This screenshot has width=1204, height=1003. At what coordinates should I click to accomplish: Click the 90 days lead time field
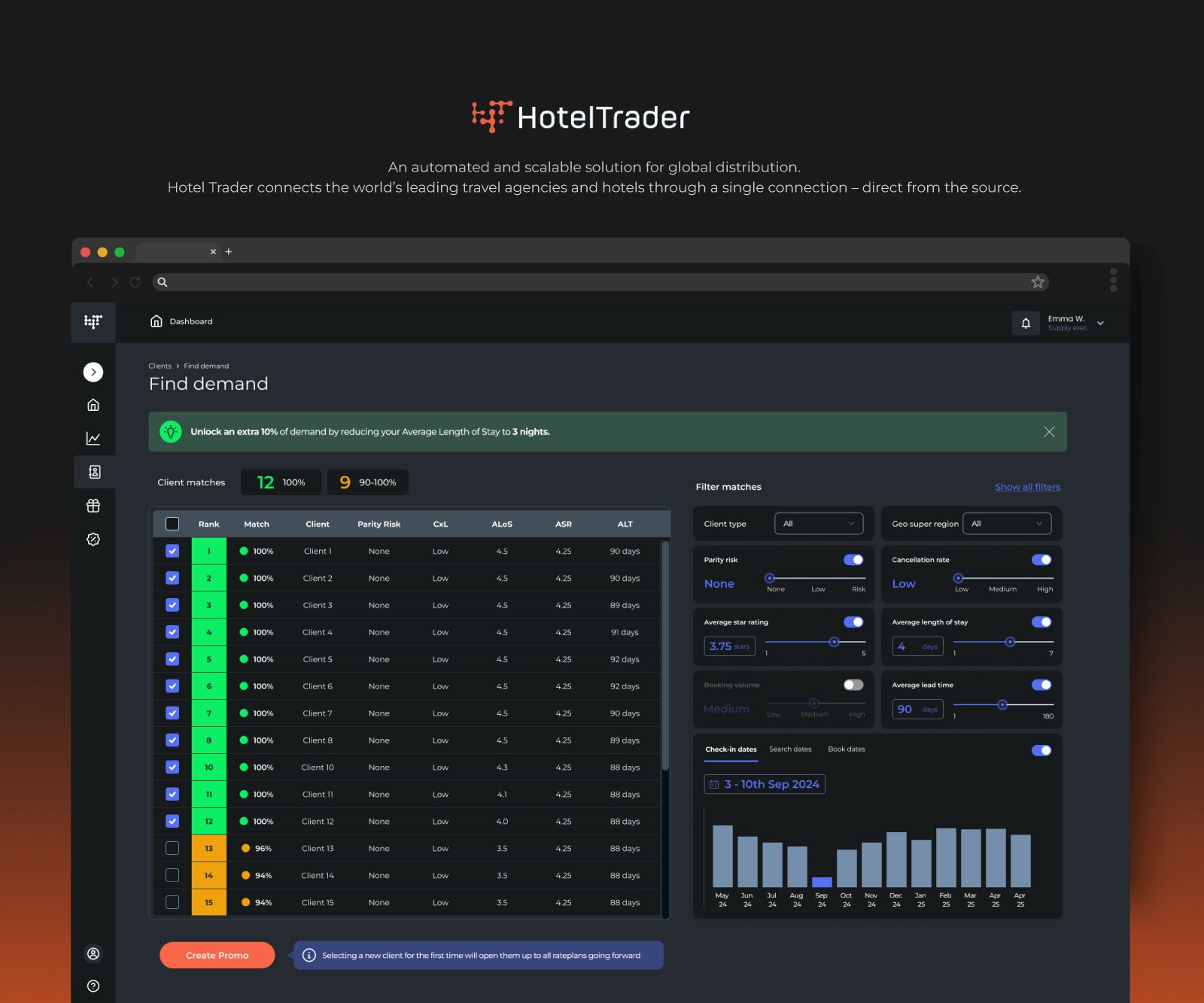click(x=917, y=710)
